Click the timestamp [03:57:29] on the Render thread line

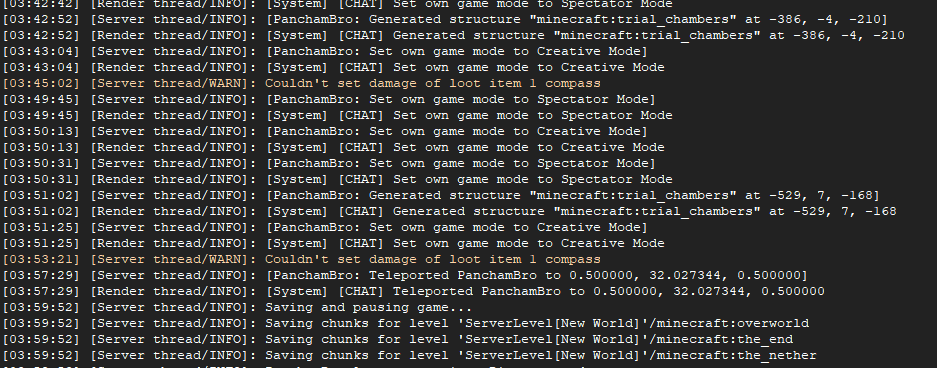(x=41, y=292)
